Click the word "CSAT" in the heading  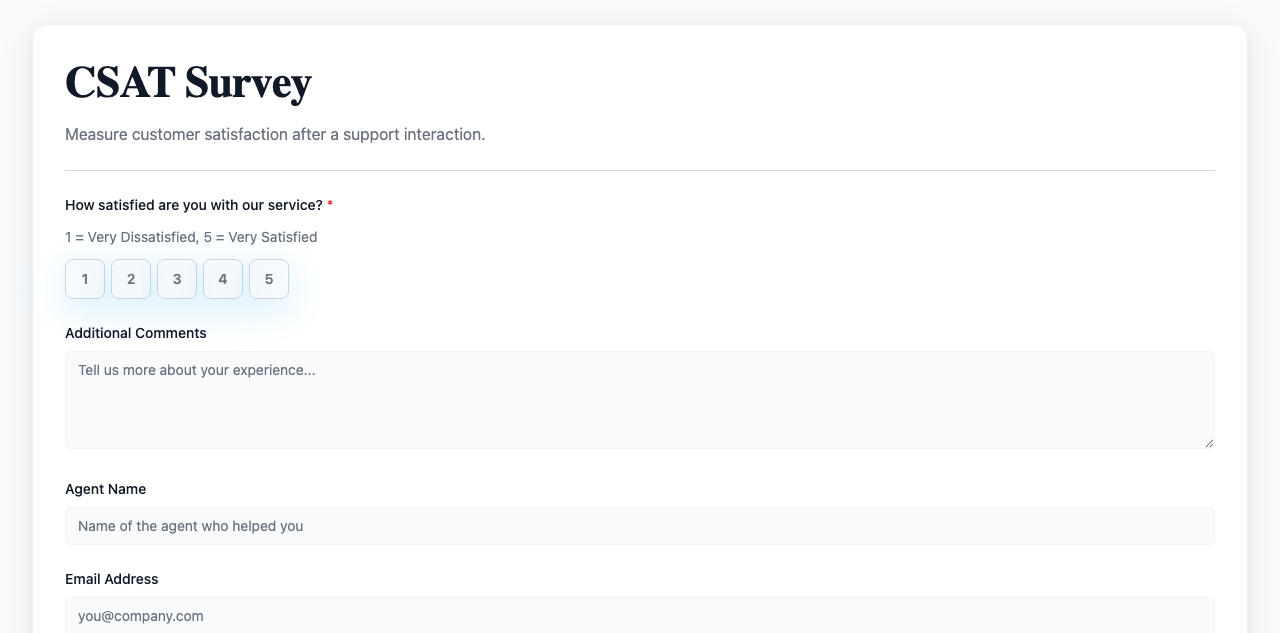(120, 82)
